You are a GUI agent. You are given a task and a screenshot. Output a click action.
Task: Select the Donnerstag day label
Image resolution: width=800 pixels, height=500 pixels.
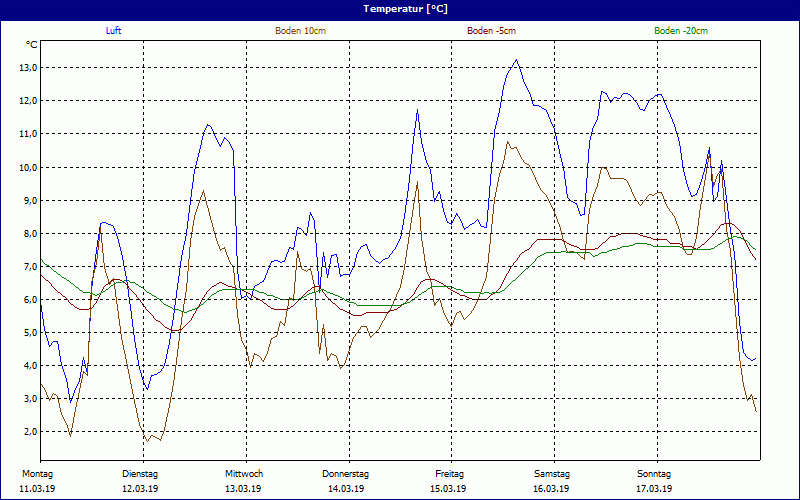346,473
